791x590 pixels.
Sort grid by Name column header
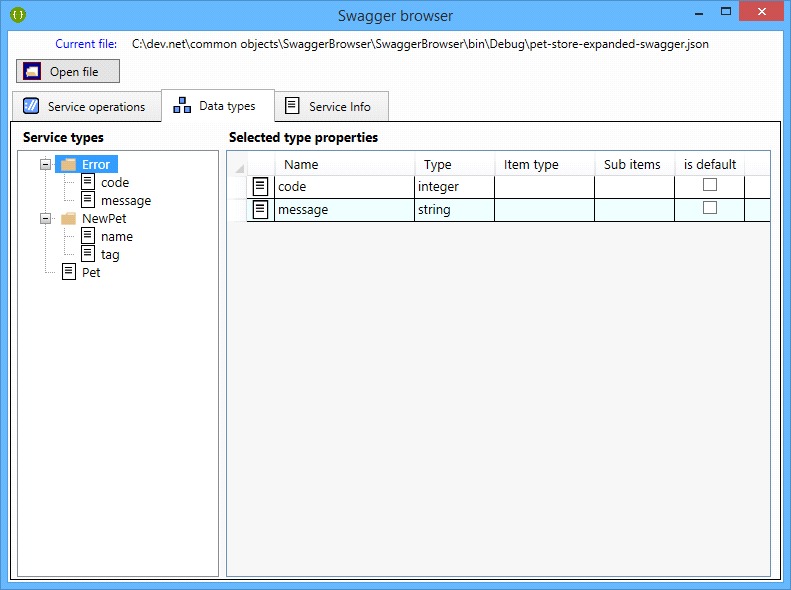[345, 164]
